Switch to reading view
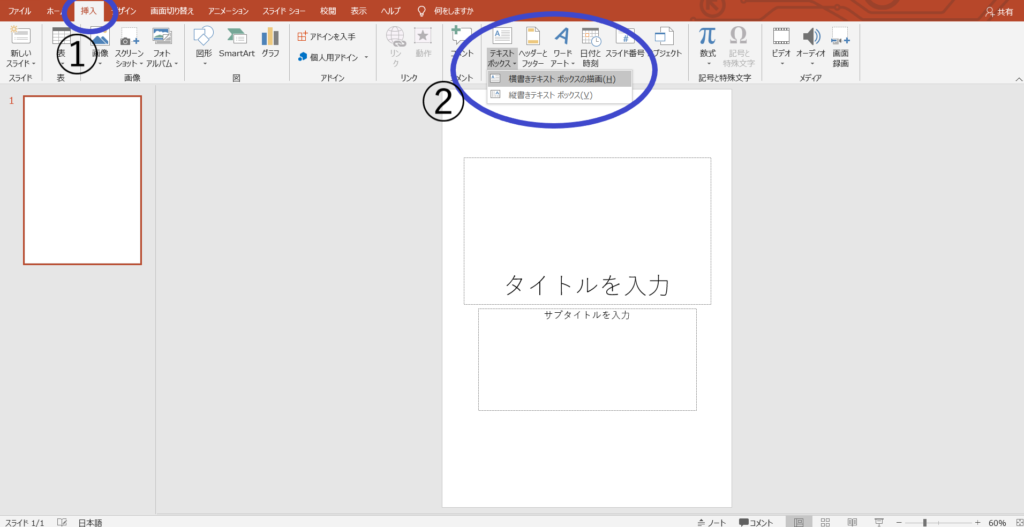The image size is (1024, 527). pyautogui.click(x=852, y=522)
